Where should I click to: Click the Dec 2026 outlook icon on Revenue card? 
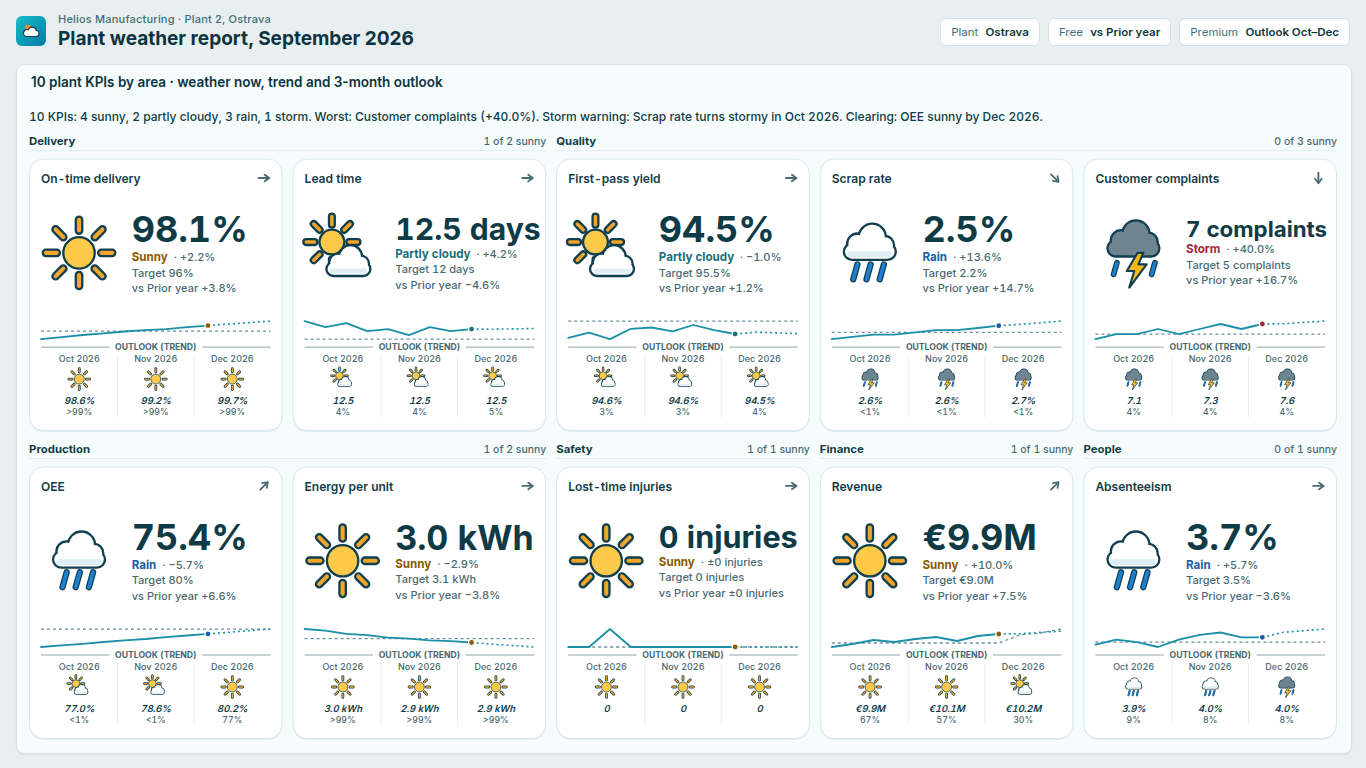click(x=1022, y=685)
